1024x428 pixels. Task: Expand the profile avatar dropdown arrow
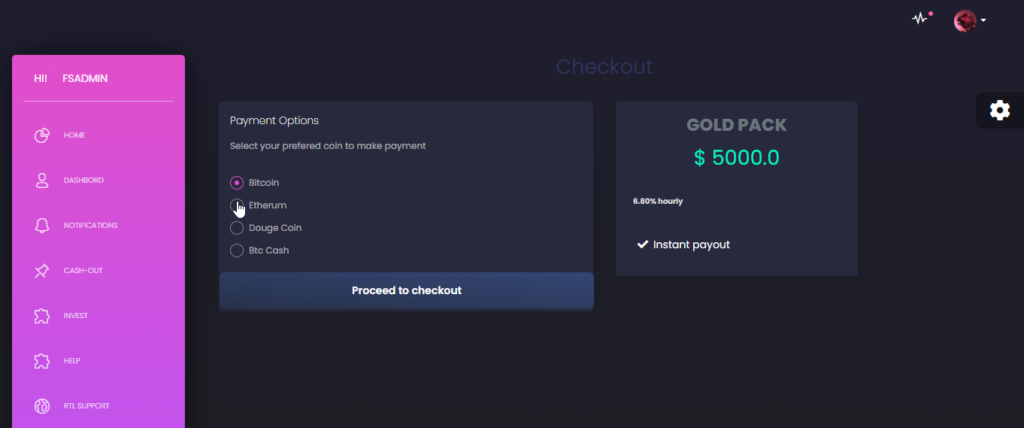point(983,21)
